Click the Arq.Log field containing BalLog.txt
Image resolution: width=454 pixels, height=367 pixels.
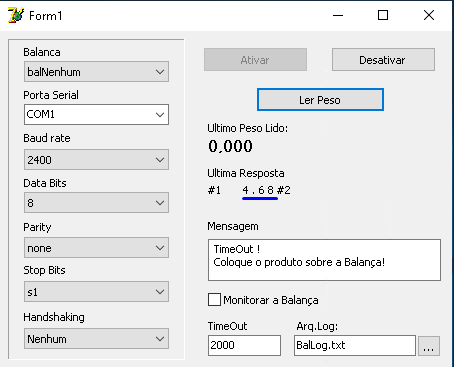tap(355, 345)
